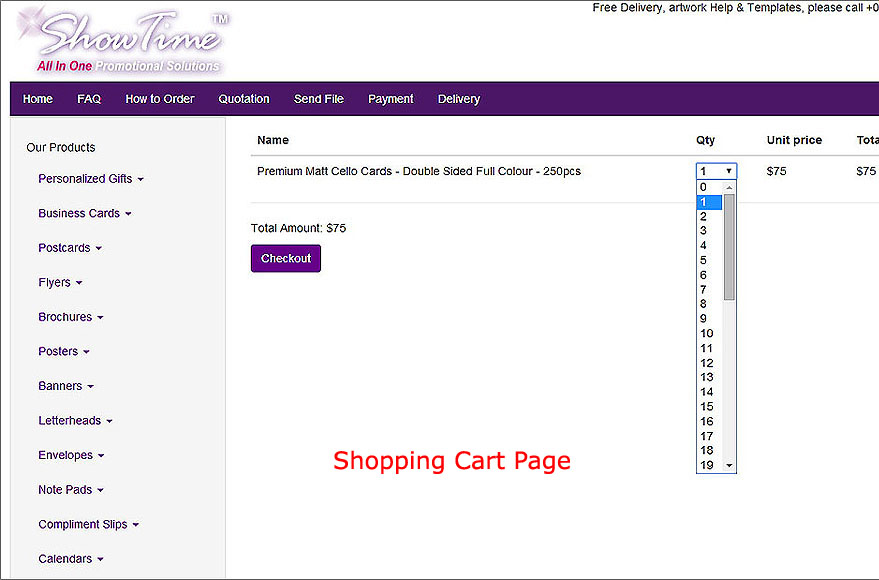This screenshot has height=580, width=879.
Task: Choose quantity 17 in Qty list
Action: click(710, 436)
